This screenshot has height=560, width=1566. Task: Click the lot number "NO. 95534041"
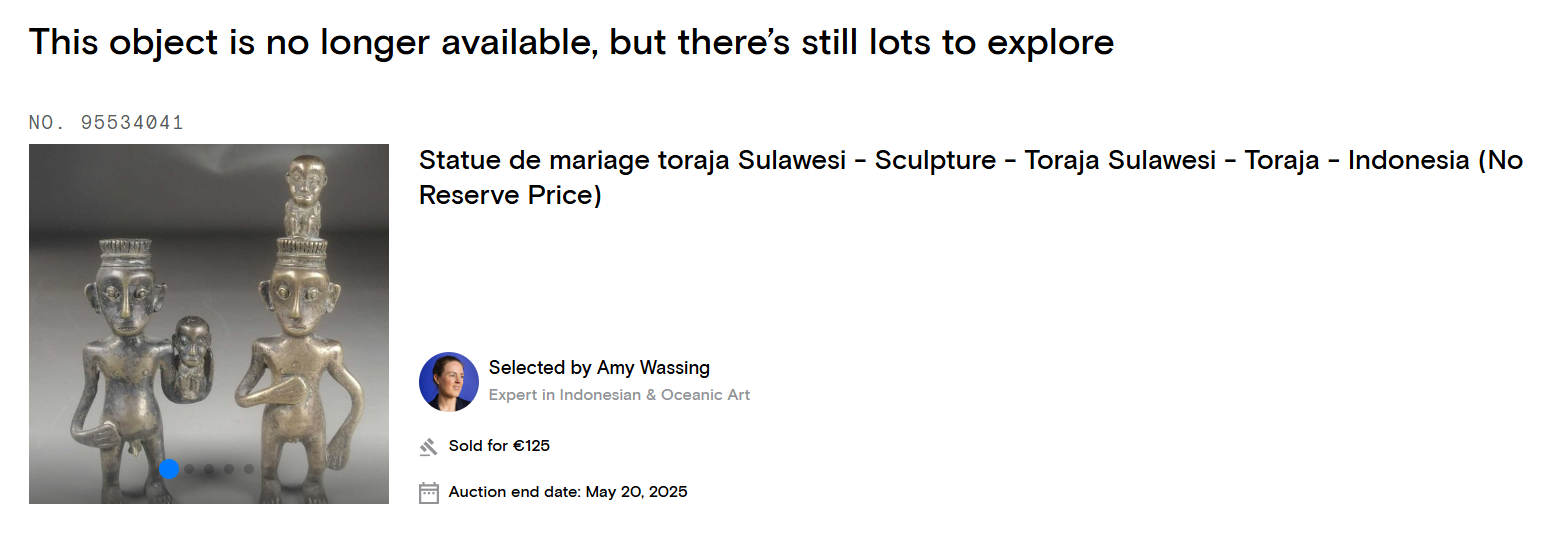(106, 123)
